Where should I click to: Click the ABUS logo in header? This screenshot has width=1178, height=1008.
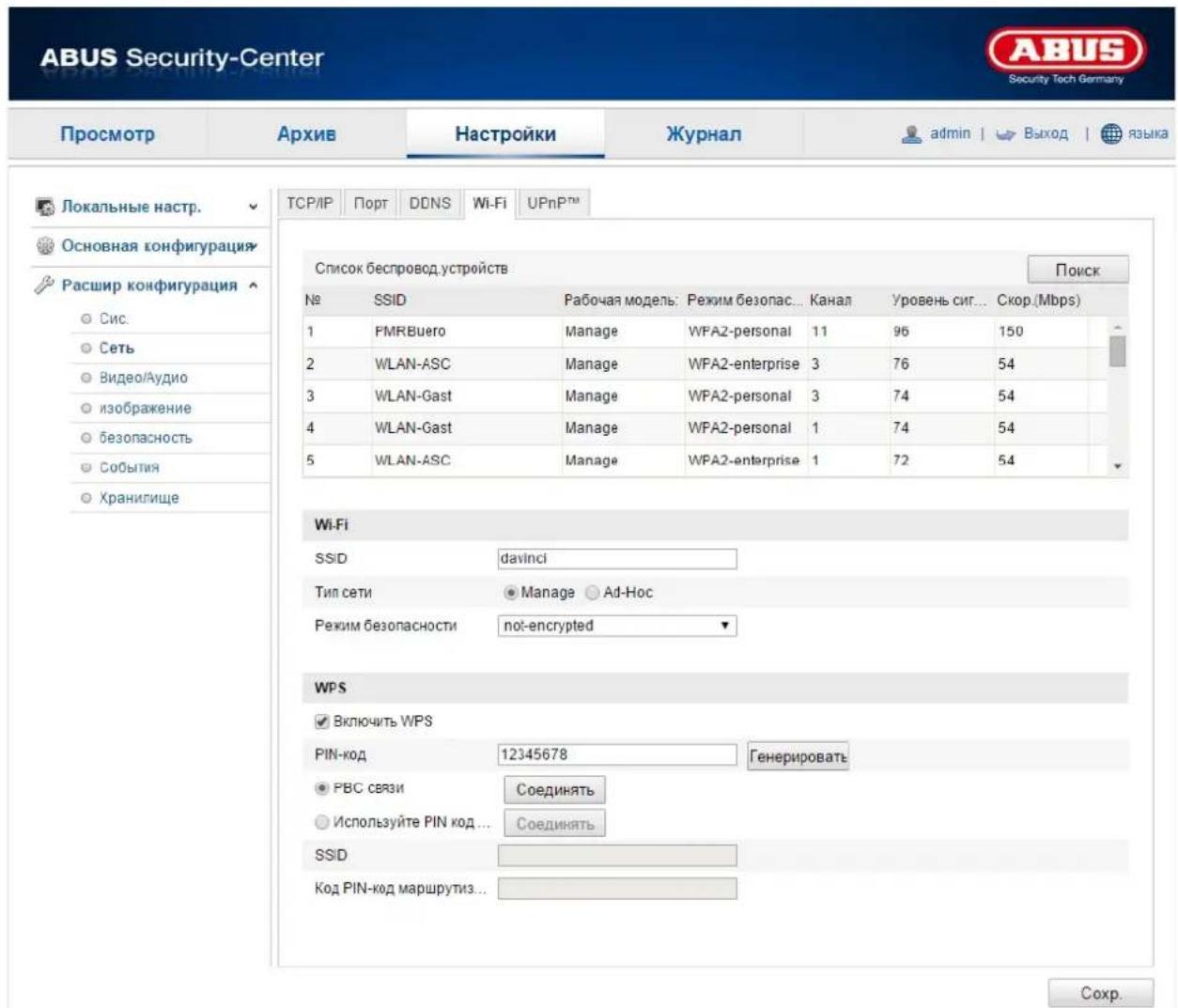pyautogui.click(x=1066, y=56)
